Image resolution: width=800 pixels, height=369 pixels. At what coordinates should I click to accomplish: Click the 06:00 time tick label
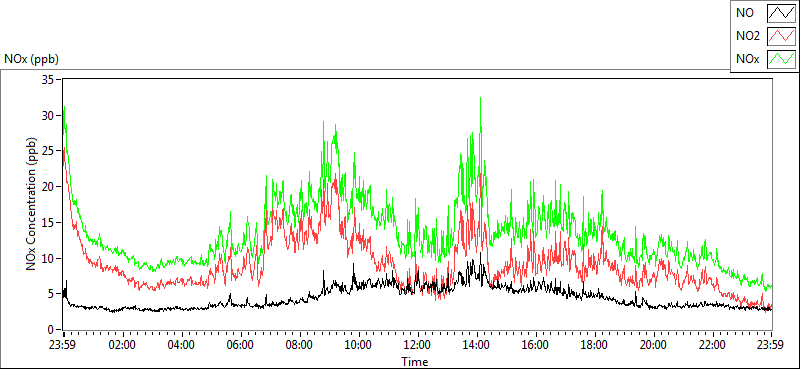[240, 345]
